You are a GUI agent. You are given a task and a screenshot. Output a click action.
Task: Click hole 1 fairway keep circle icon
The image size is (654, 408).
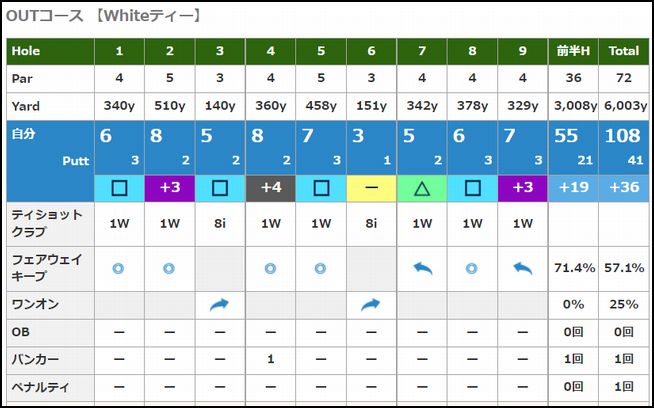tap(119, 268)
